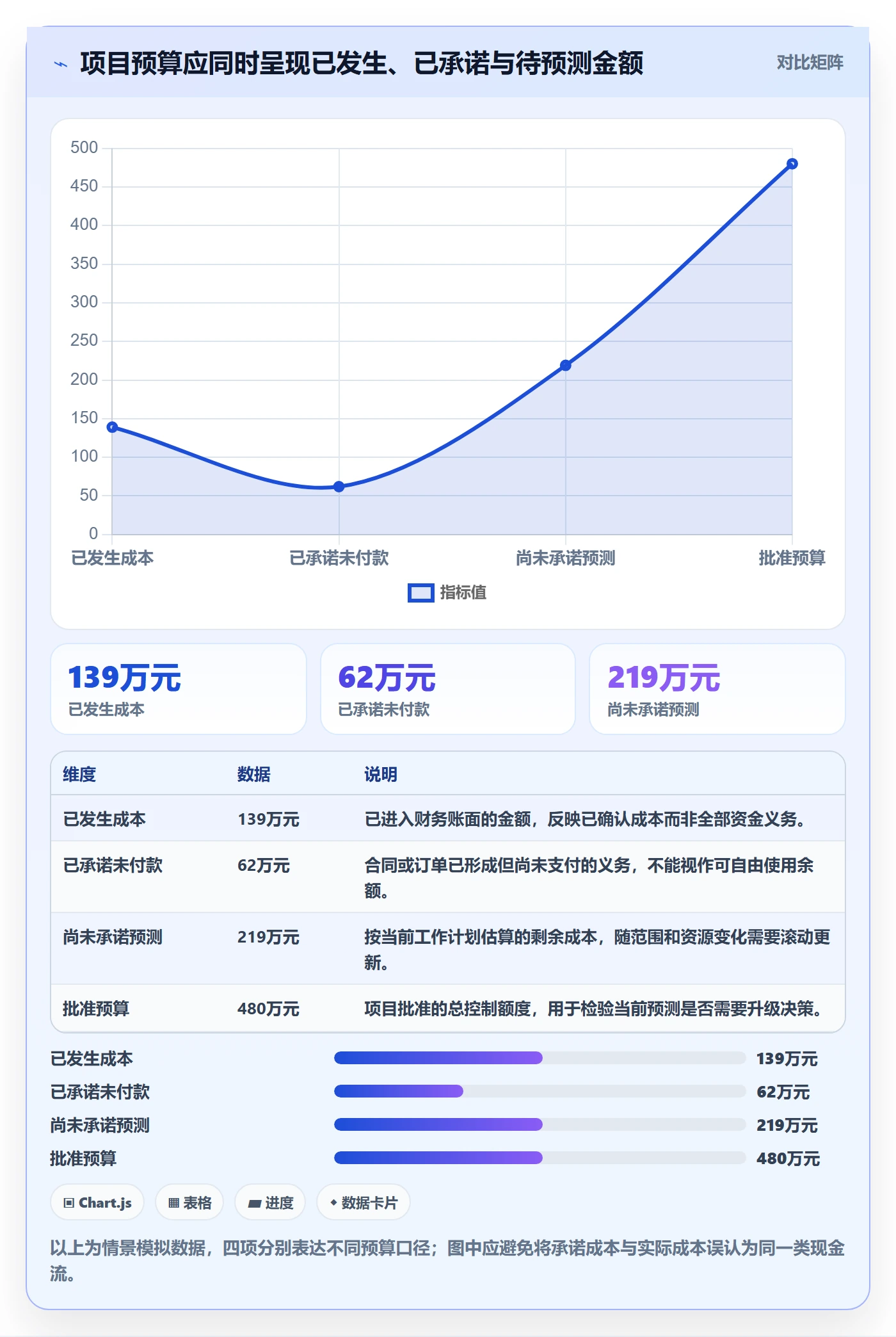Viewport: 896px width, 1337px height.
Task: Click the 尚未承诺预测 progress bar
Action: coord(540,1124)
